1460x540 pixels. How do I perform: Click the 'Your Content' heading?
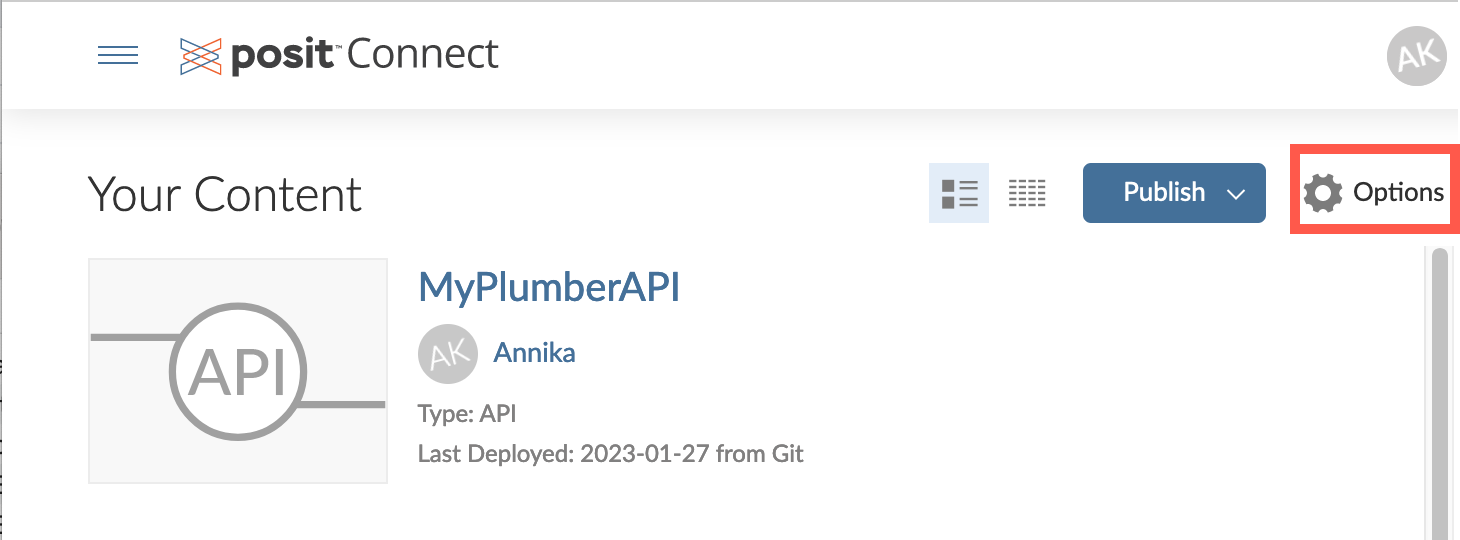[225, 194]
